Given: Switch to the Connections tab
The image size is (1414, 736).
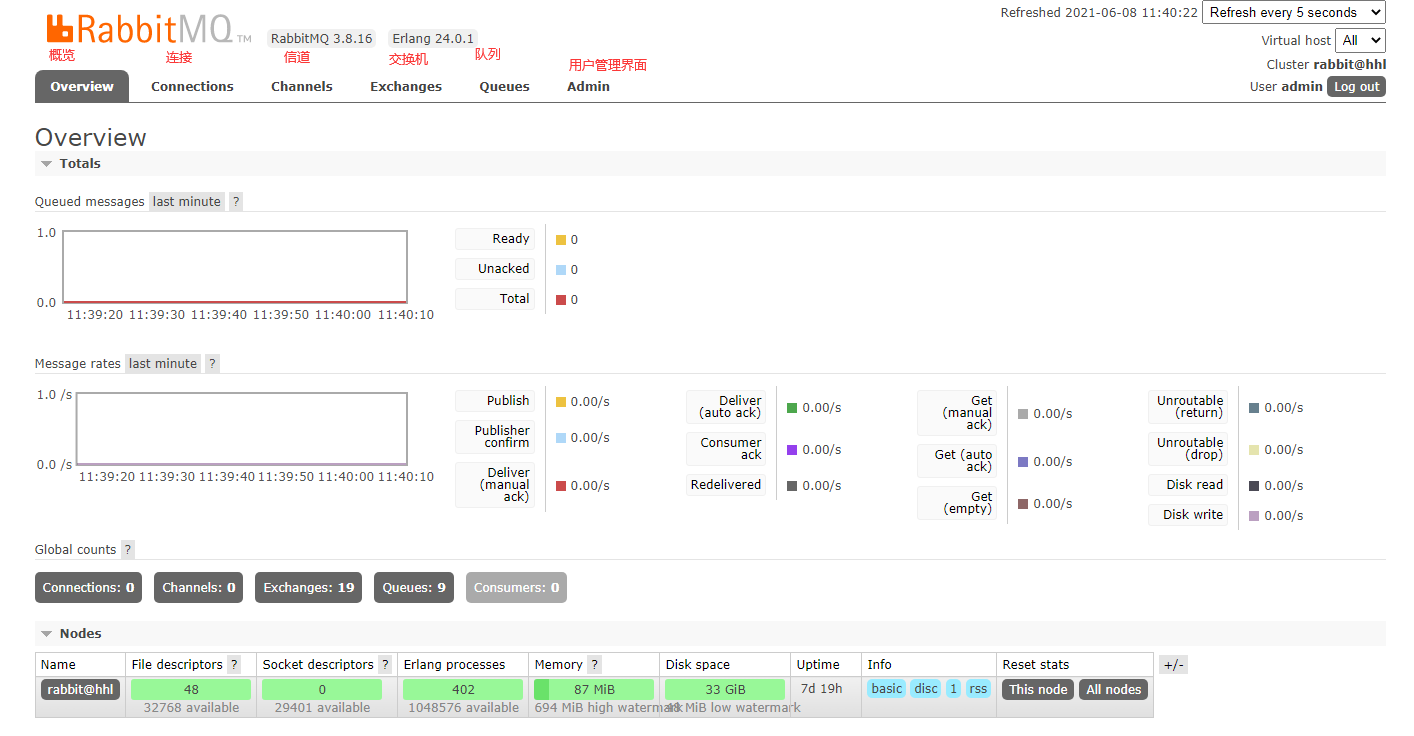Looking at the screenshot, I should point(192,86).
